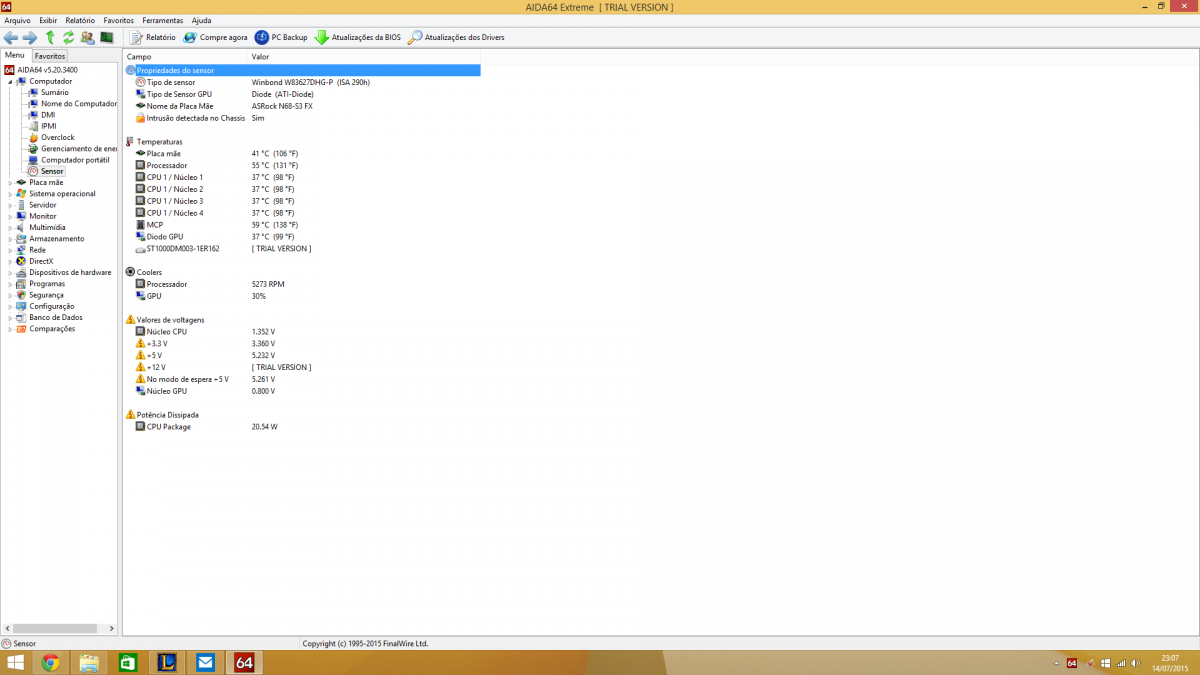Switch to the Favoritos tab in the sidebar
Image resolution: width=1200 pixels, height=675 pixels.
pyautogui.click(x=50, y=56)
